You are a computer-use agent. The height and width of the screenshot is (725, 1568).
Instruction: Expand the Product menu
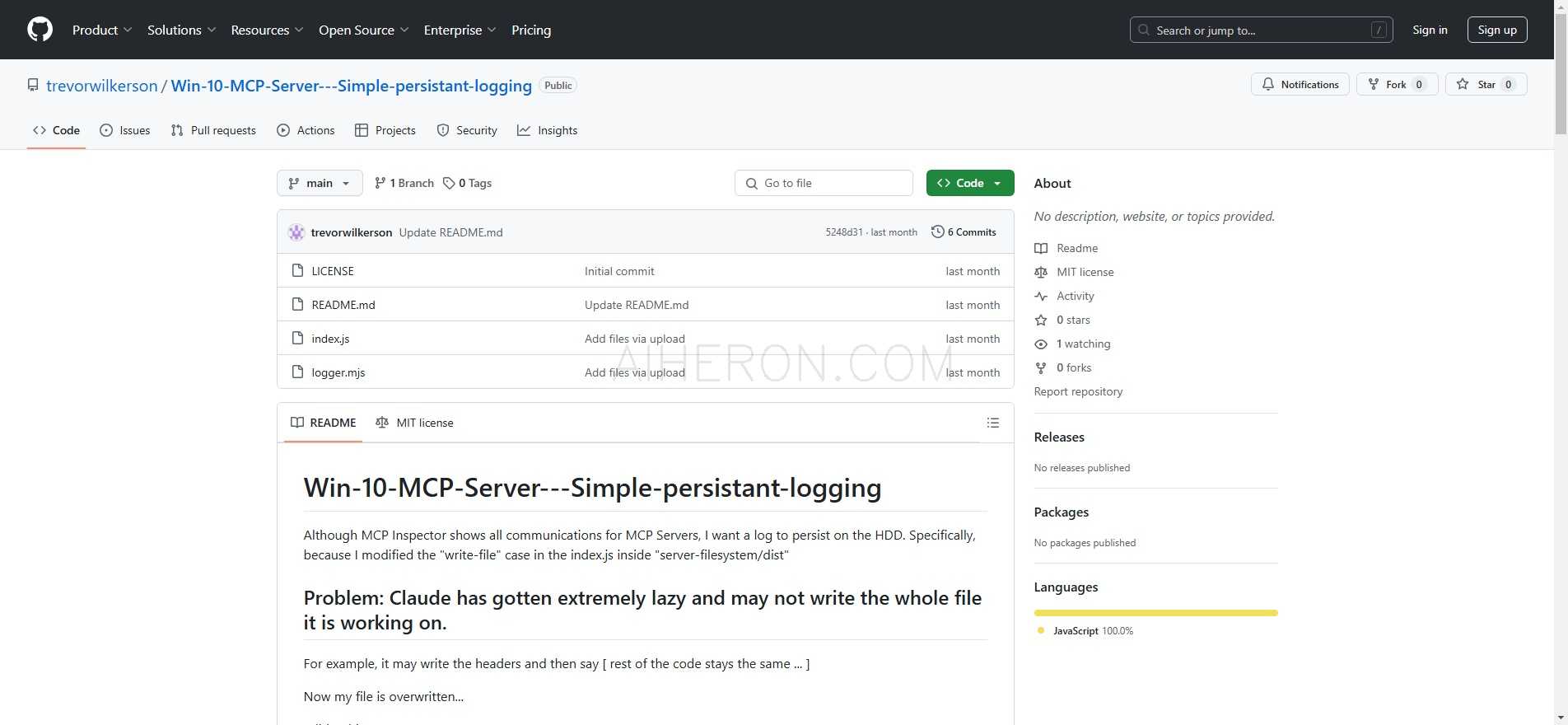[102, 30]
